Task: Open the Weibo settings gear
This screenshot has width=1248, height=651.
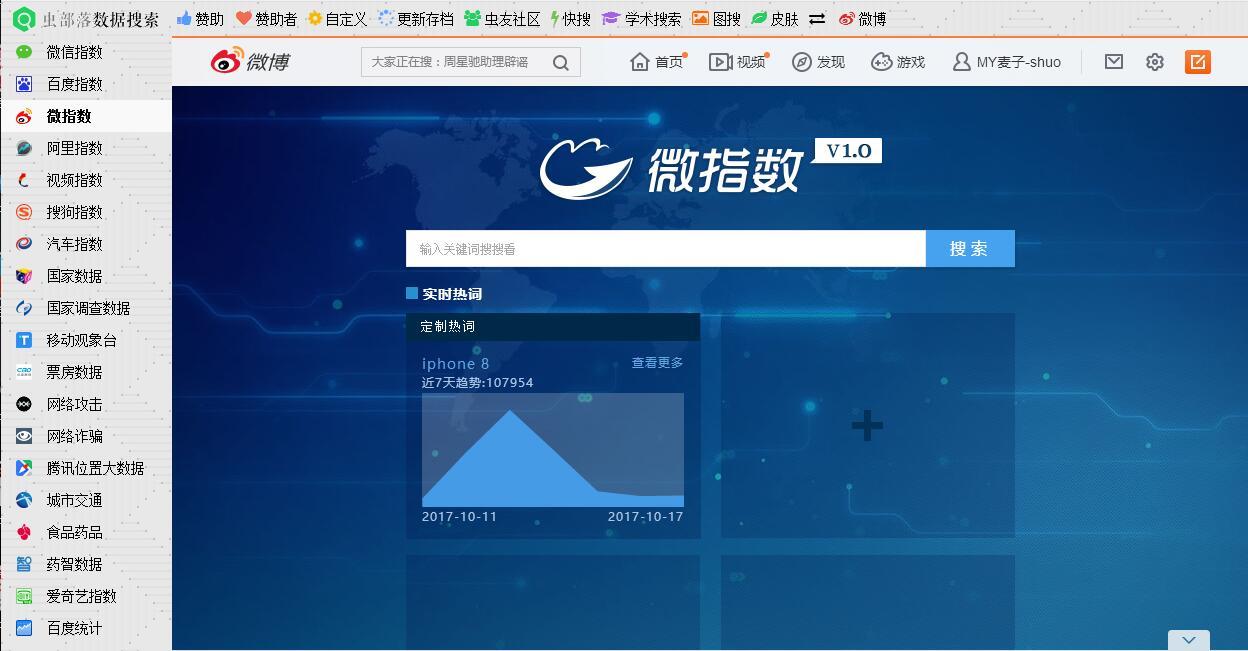Action: pyautogui.click(x=1155, y=61)
